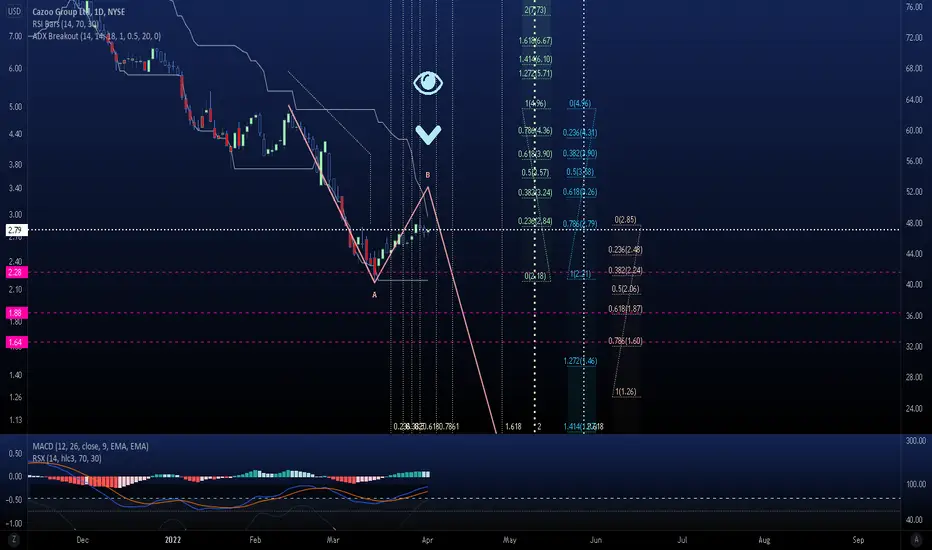The width and height of the screenshot is (932, 550).
Task: Select the blue 0.382(3.90) Fibonacci label
Action: pos(580,153)
